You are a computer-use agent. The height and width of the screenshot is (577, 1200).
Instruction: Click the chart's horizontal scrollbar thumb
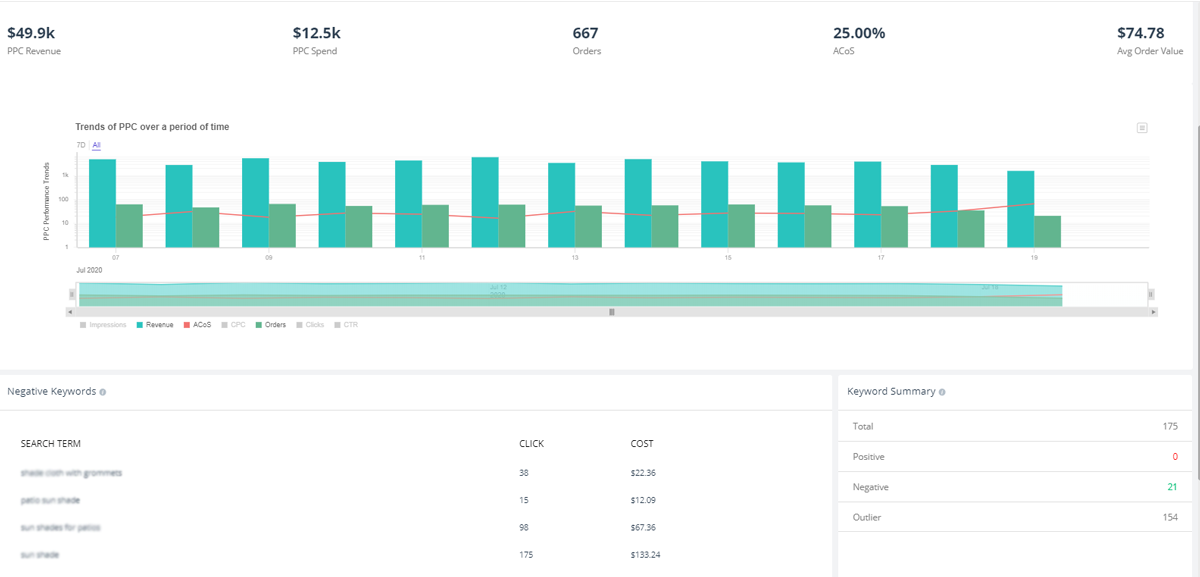click(x=612, y=312)
